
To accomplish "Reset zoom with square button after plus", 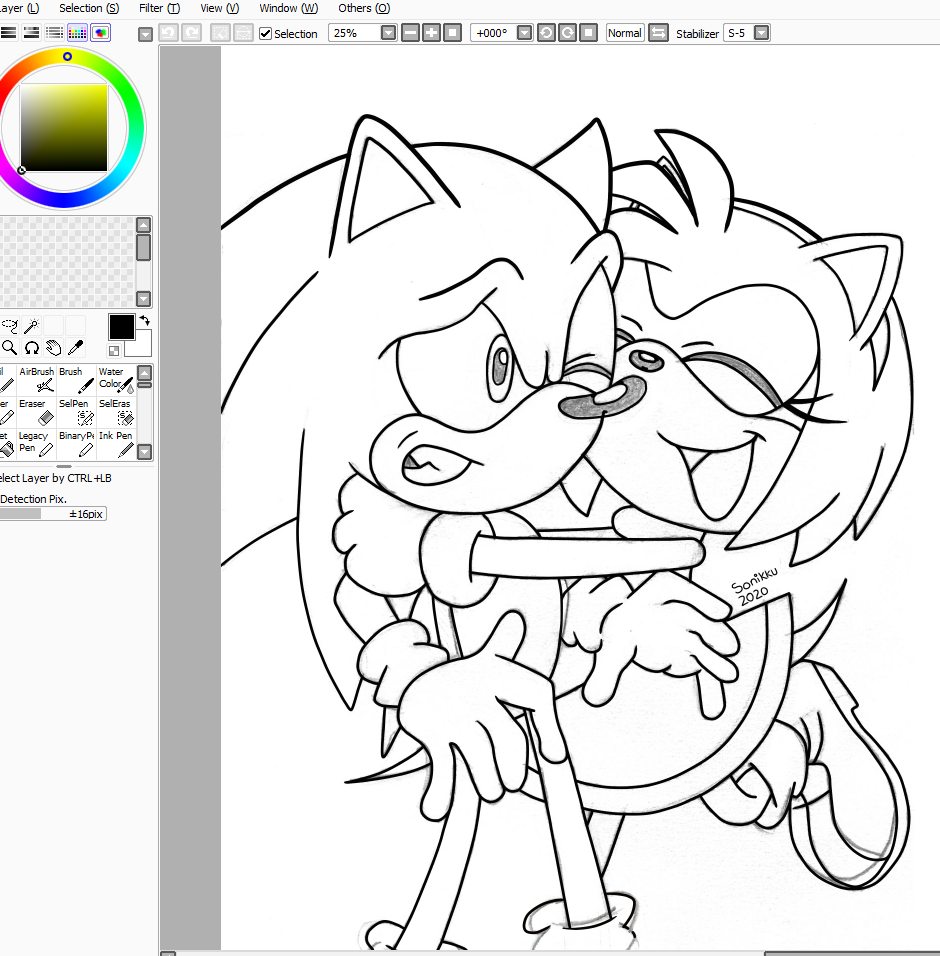I will click(452, 33).
